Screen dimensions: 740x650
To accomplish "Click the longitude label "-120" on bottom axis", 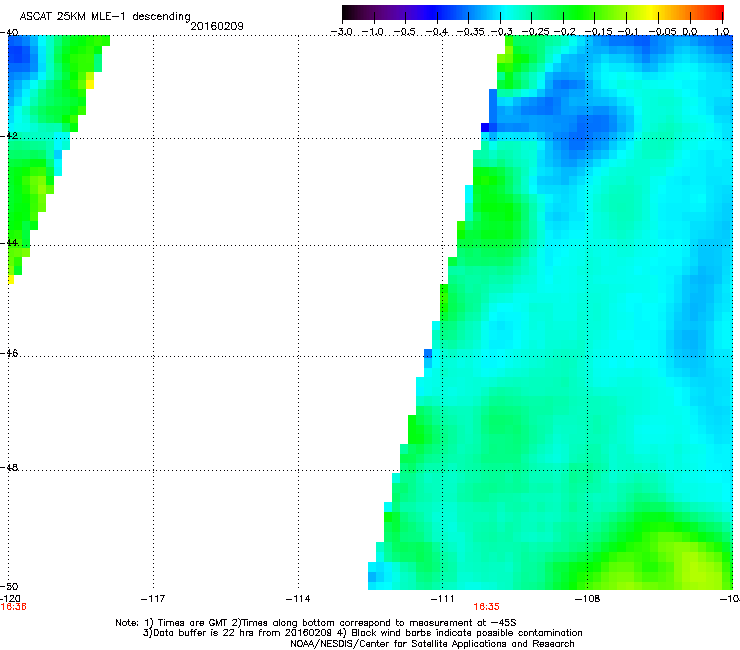I will tap(10, 599).
